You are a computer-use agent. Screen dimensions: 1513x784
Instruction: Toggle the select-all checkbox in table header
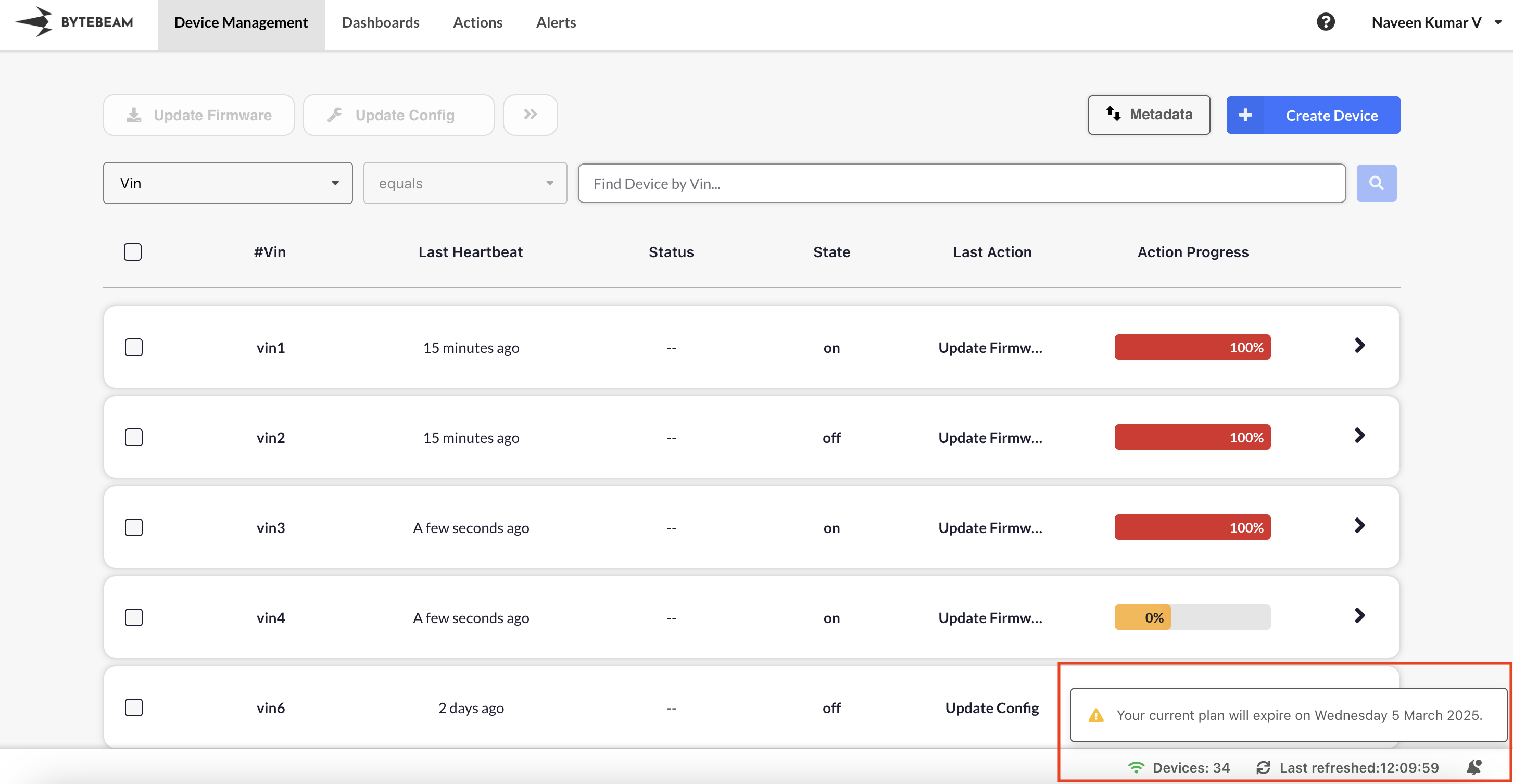coord(133,252)
